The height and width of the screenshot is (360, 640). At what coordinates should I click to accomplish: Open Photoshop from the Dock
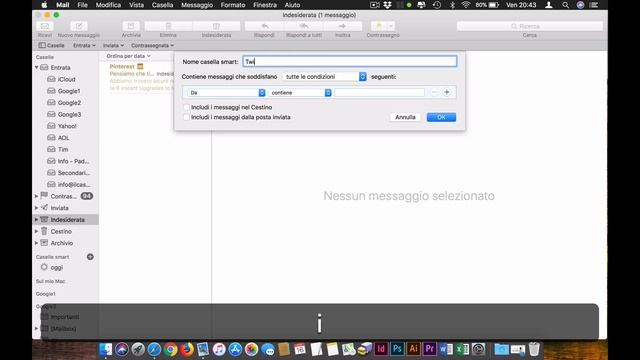(397, 349)
